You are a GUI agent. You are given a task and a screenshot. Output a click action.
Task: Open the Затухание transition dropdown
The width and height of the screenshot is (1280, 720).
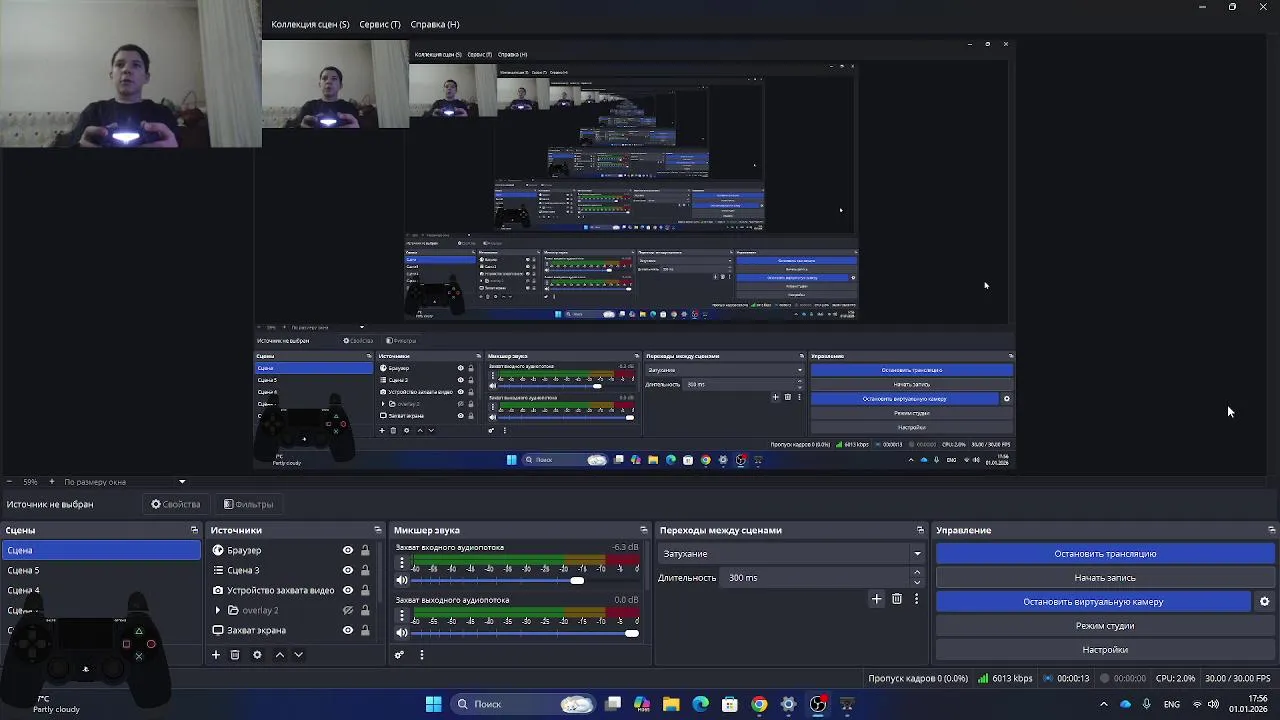(790, 553)
